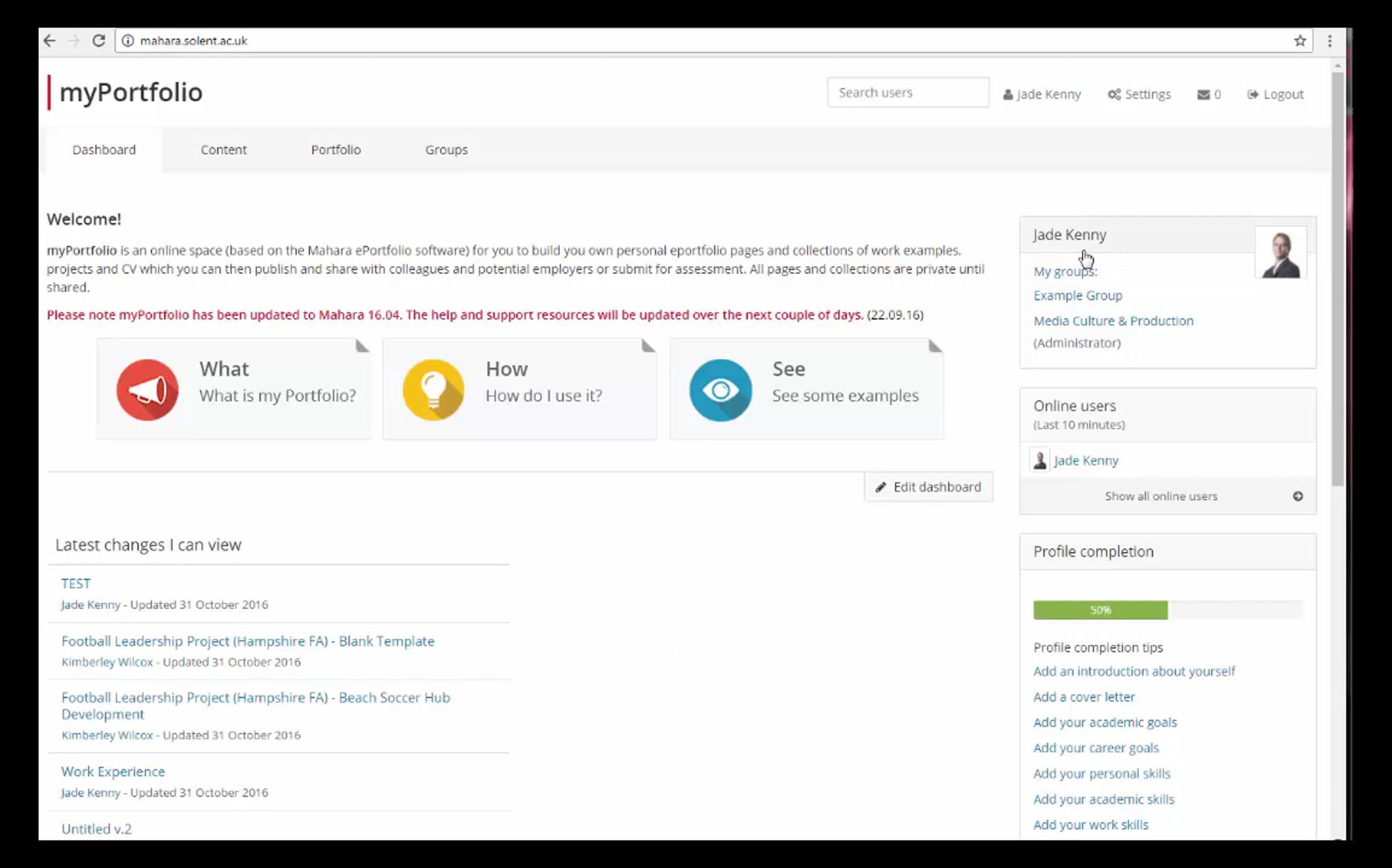The width and height of the screenshot is (1392, 868).
Task: Click the browser reload icon
Action: [99, 41]
